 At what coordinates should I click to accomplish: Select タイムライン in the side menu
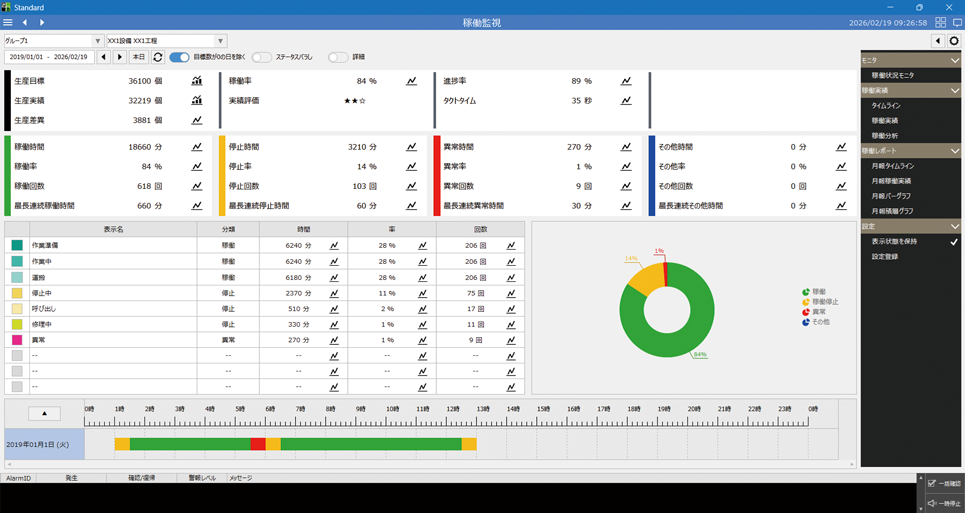pos(886,105)
